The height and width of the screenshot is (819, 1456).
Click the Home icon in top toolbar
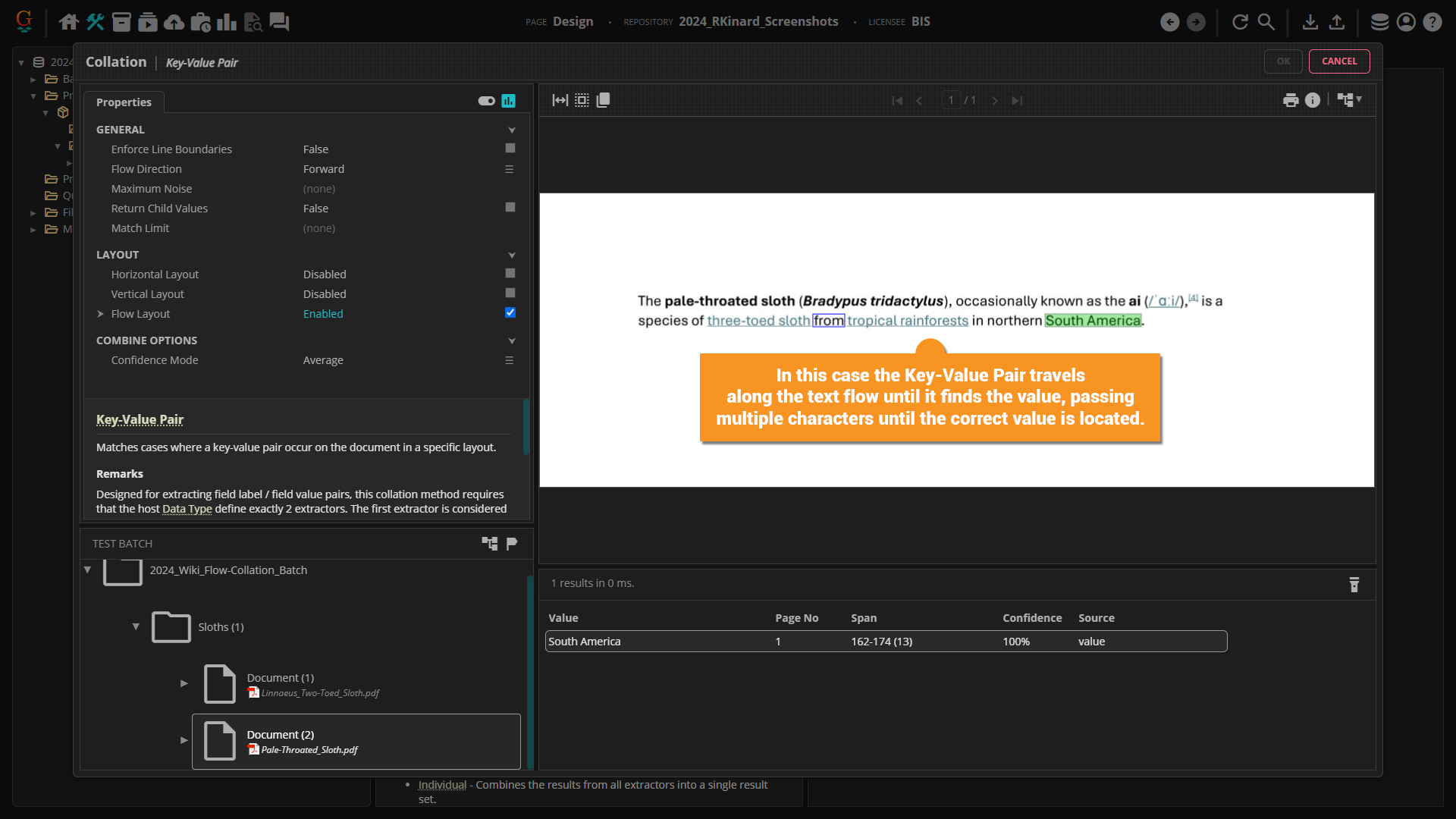68,22
